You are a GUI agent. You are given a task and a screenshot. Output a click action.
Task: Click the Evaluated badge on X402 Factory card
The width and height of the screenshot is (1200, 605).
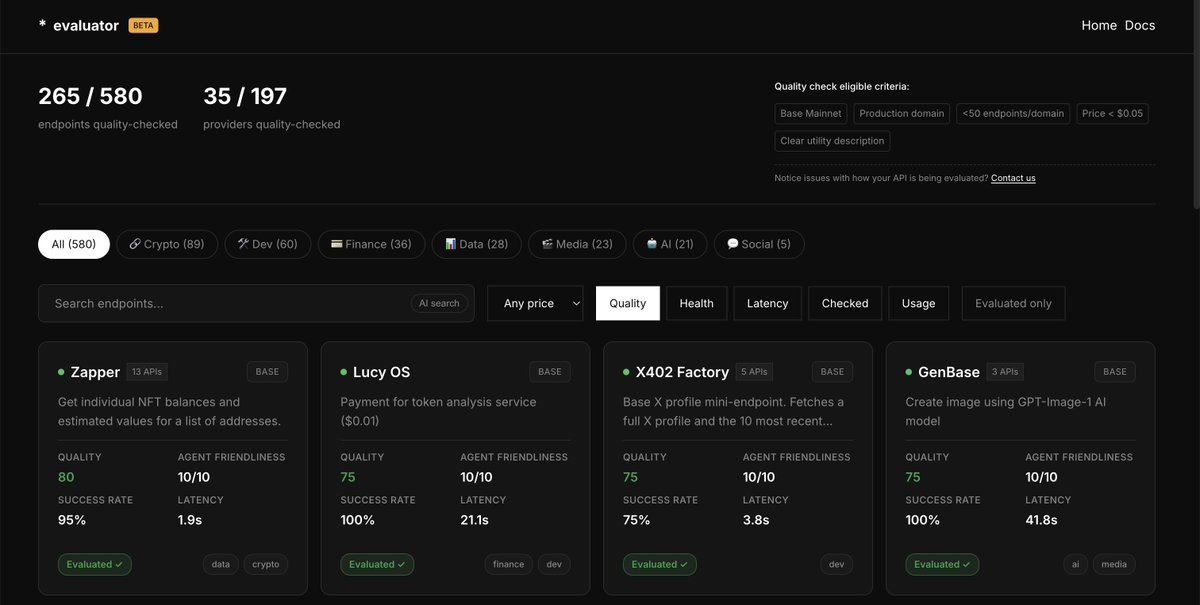click(660, 564)
